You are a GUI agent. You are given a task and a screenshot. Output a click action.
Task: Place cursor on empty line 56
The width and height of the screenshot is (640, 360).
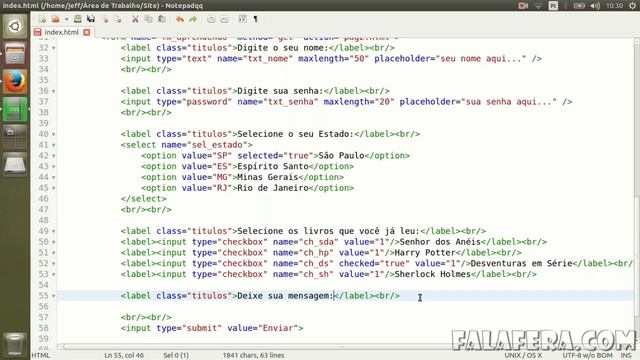pyautogui.click(x=345, y=306)
